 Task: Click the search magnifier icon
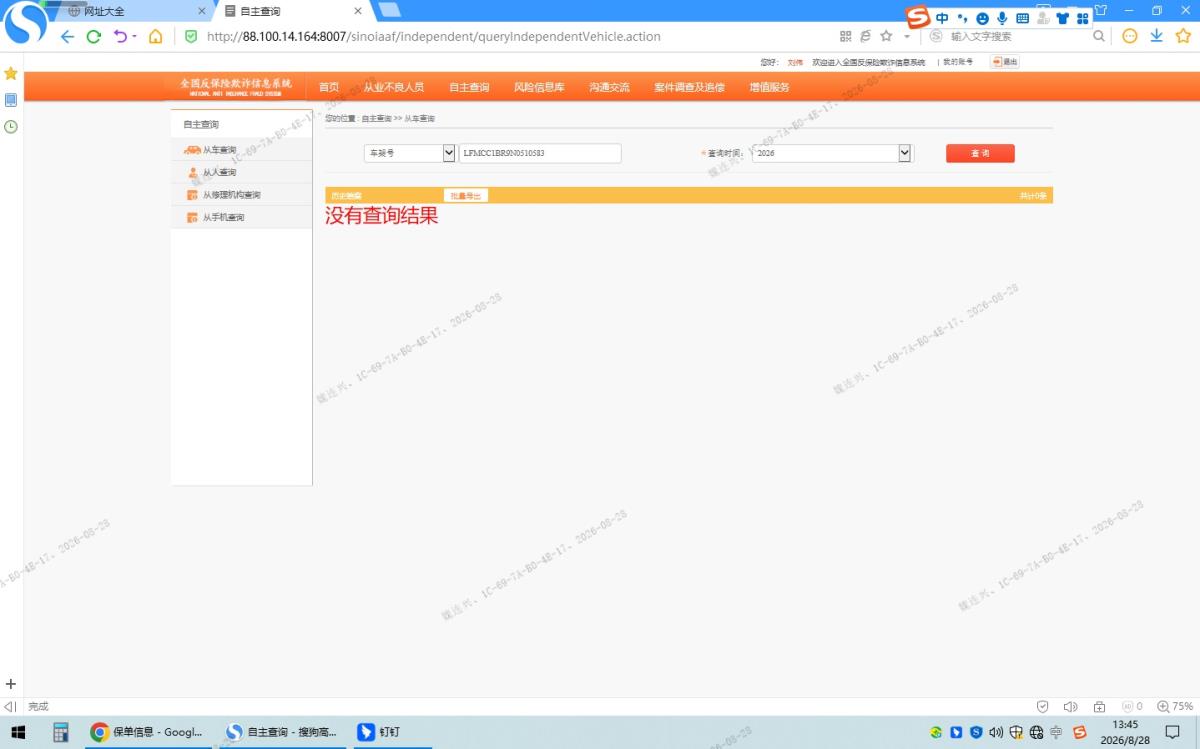[1099, 36]
